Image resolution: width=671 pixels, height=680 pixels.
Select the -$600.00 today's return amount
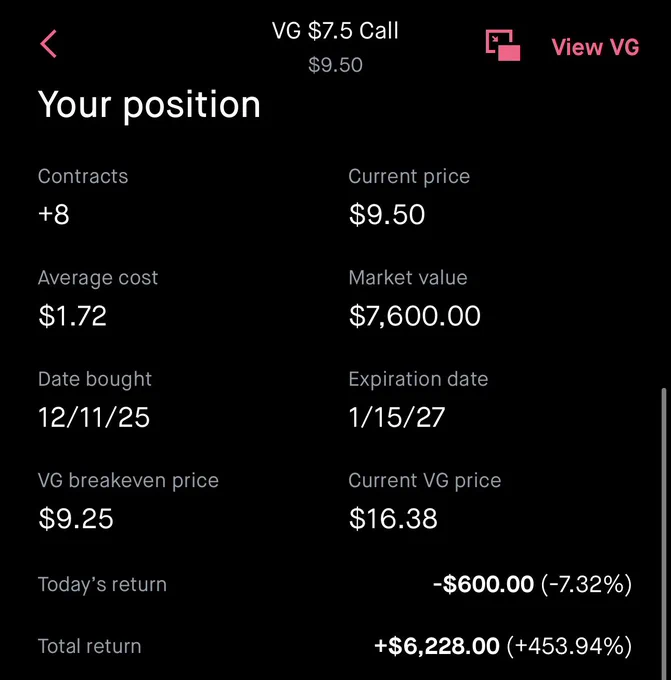tap(483, 584)
